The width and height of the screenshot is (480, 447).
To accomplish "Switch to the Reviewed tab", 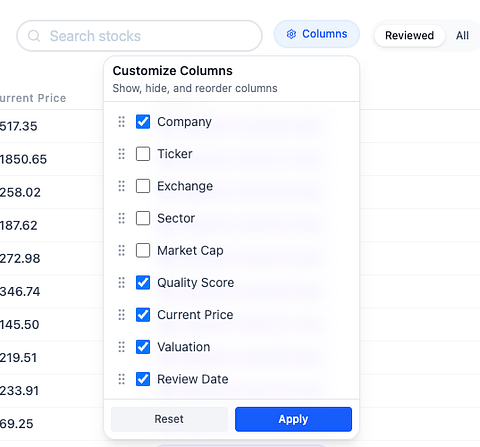I will coord(409,35).
